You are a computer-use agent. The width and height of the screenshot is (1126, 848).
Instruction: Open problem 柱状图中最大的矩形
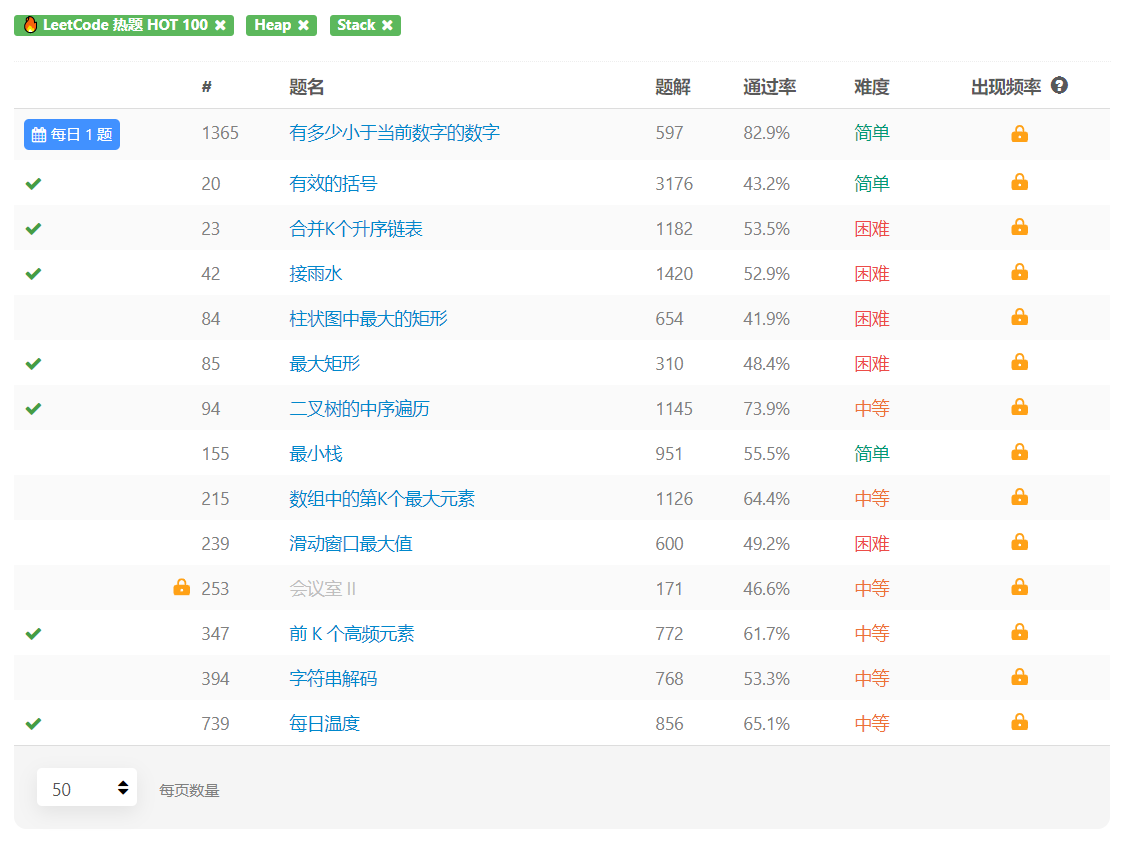pyautogui.click(x=368, y=319)
